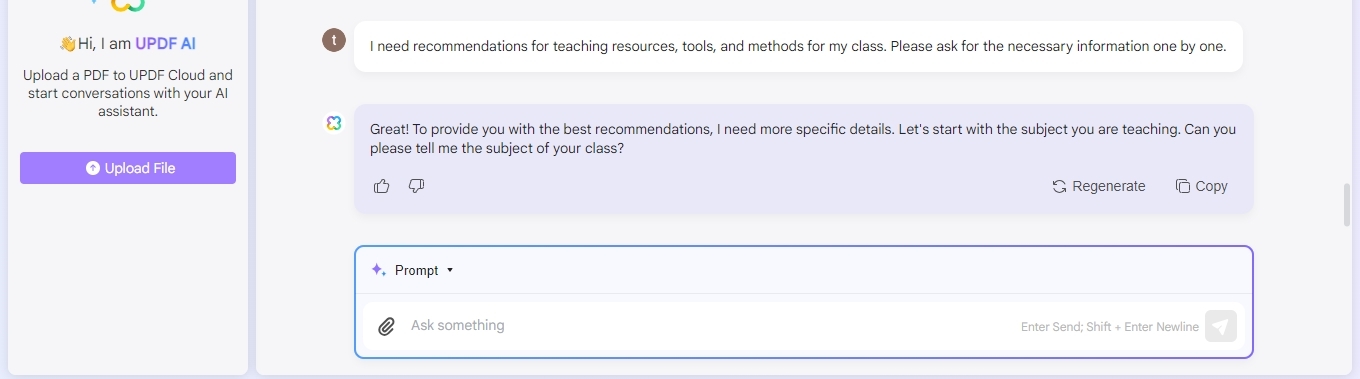Click the purple UPDF AI text

pyautogui.click(x=166, y=43)
